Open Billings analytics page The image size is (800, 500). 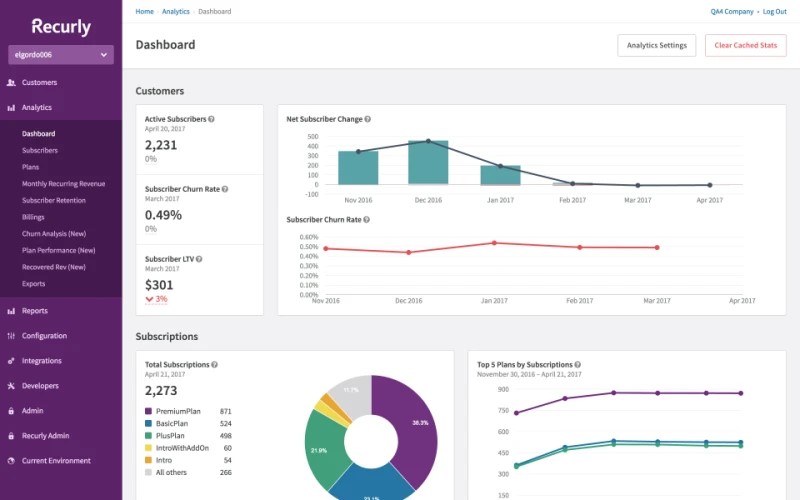[33, 217]
